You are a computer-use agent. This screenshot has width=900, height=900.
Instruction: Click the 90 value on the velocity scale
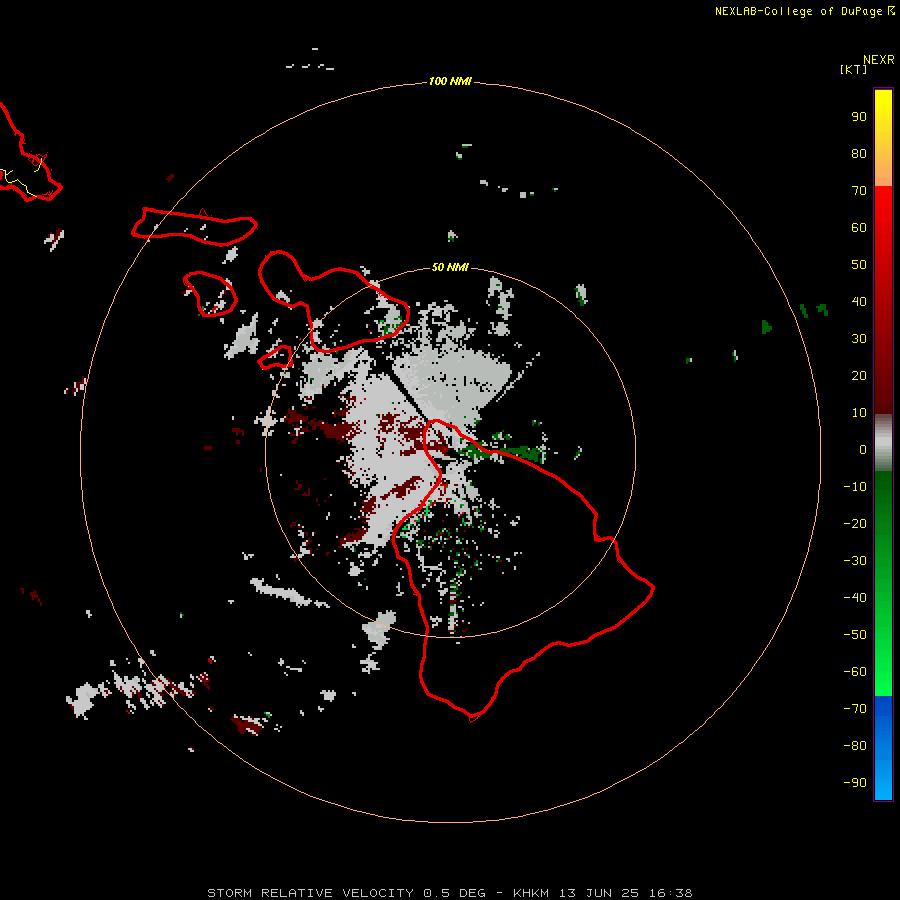click(859, 117)
